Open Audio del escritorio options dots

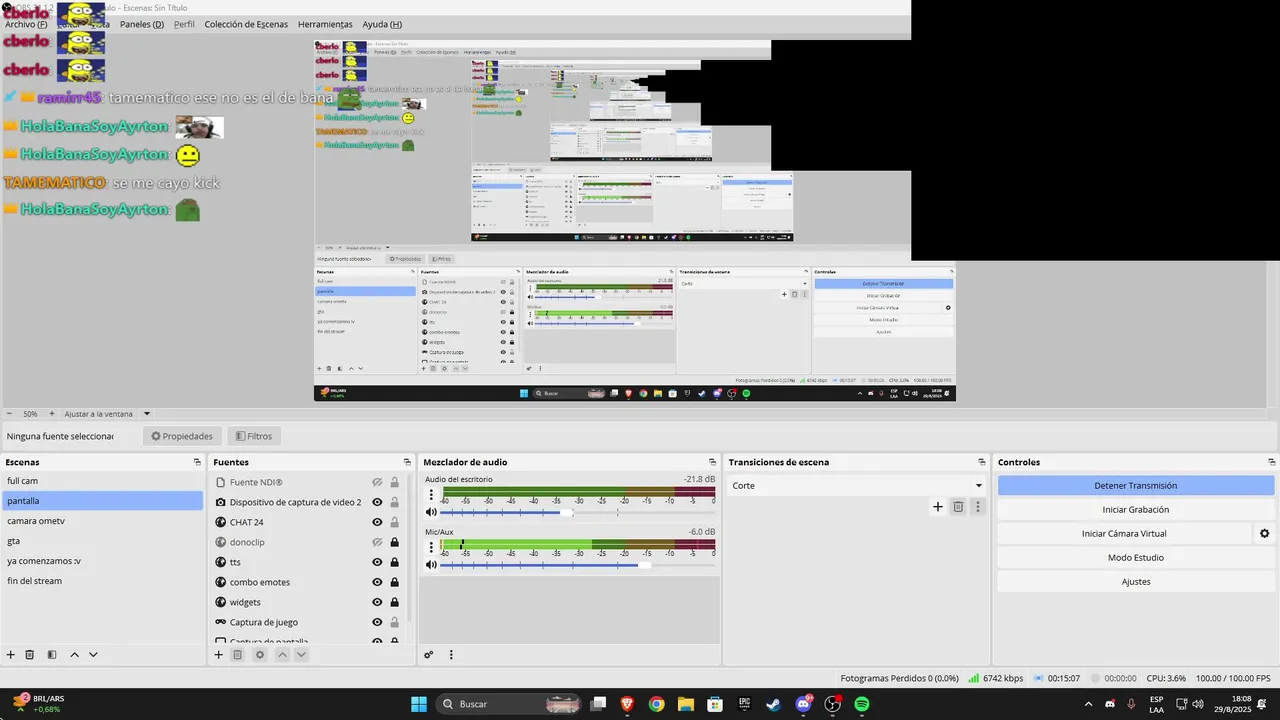[x=431, y=494]
